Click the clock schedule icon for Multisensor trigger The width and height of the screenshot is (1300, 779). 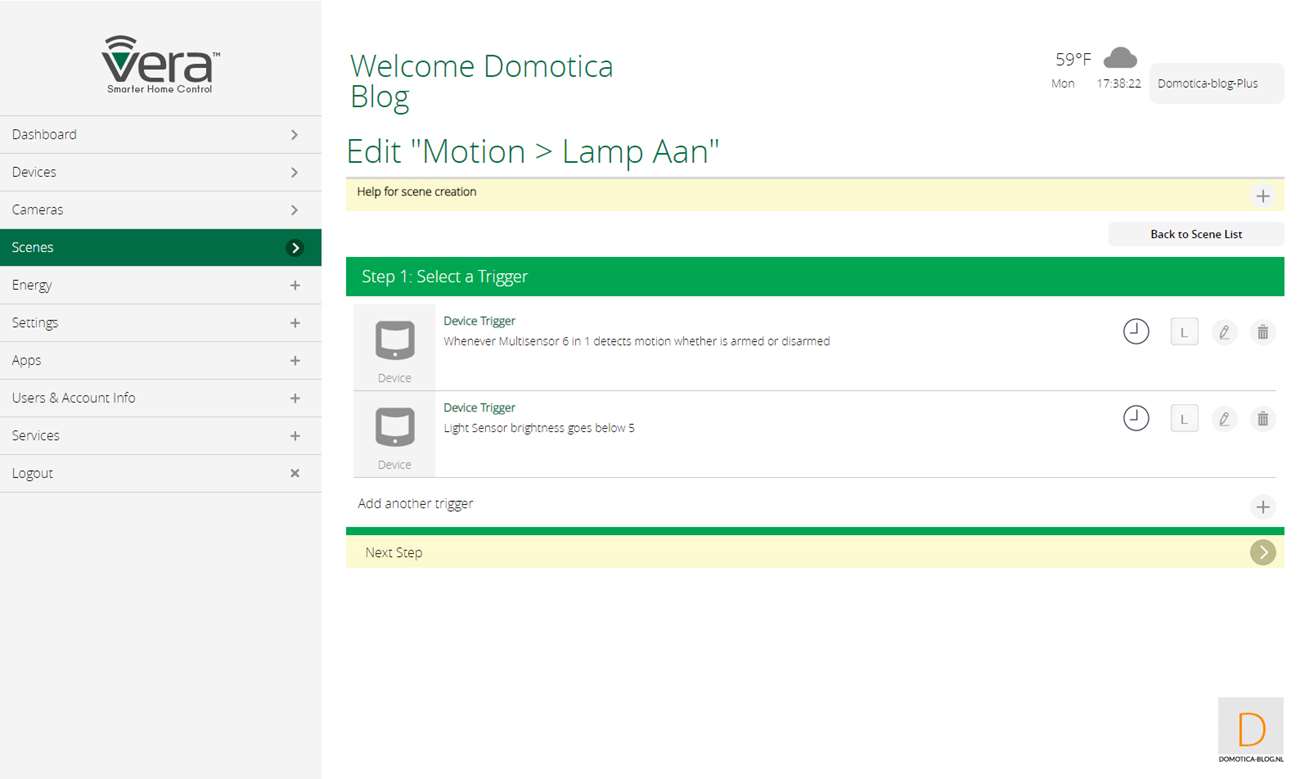pyautogui.click(x=1136, y=332)
